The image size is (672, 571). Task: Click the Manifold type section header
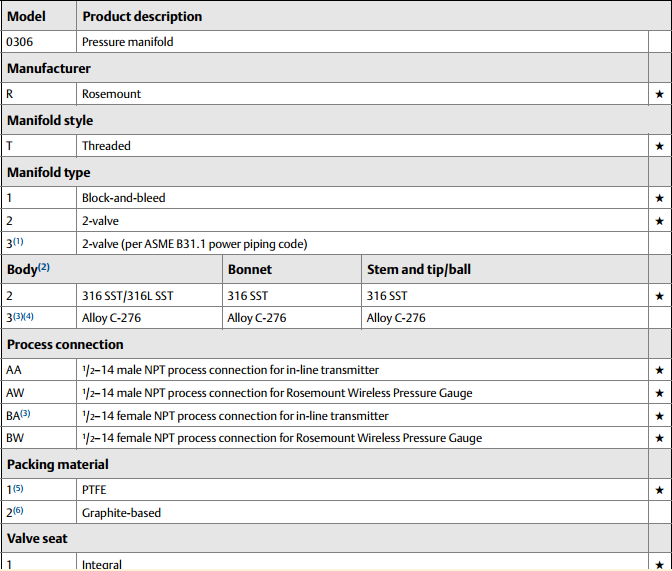click(50, 172)
